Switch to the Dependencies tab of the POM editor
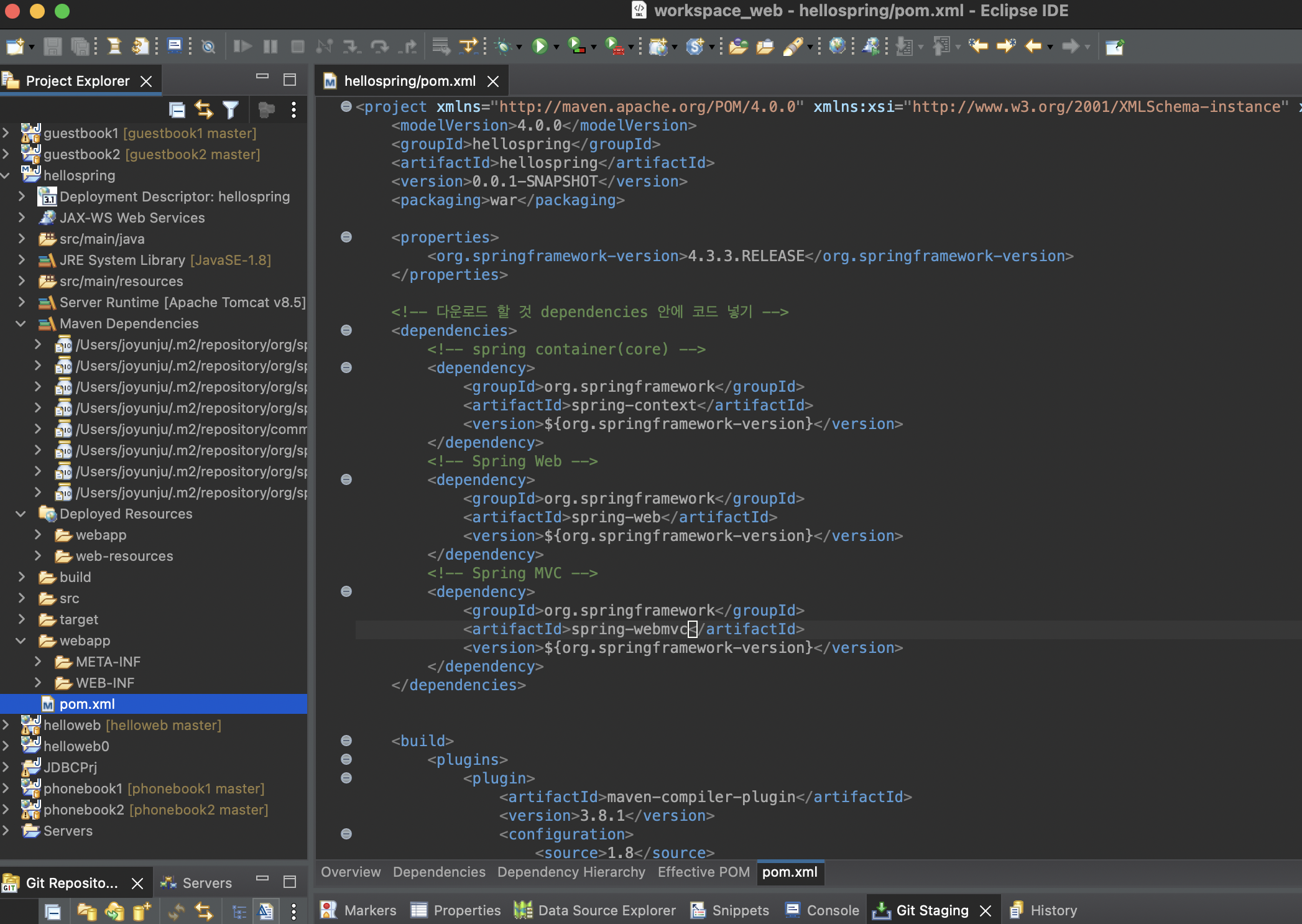The height and width of the screenshot is (924, 1302). [439, 872]
